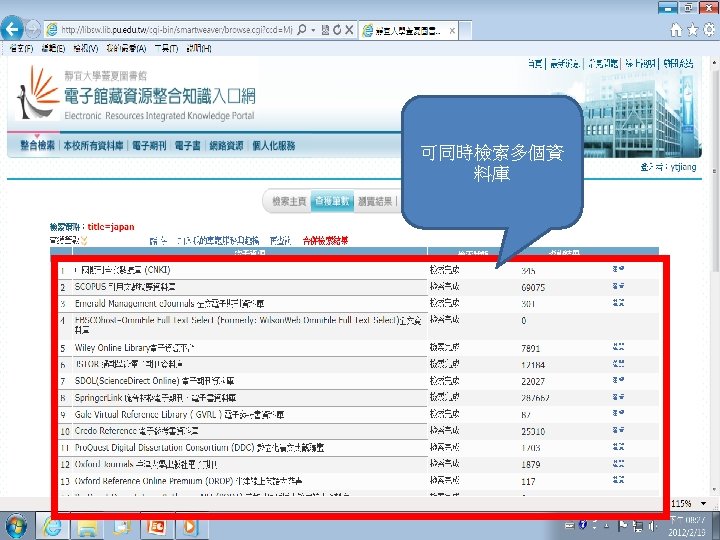Open the Windows Start orb
The width and height of the screenshot is (720, 540).
(x=15, y=525)
